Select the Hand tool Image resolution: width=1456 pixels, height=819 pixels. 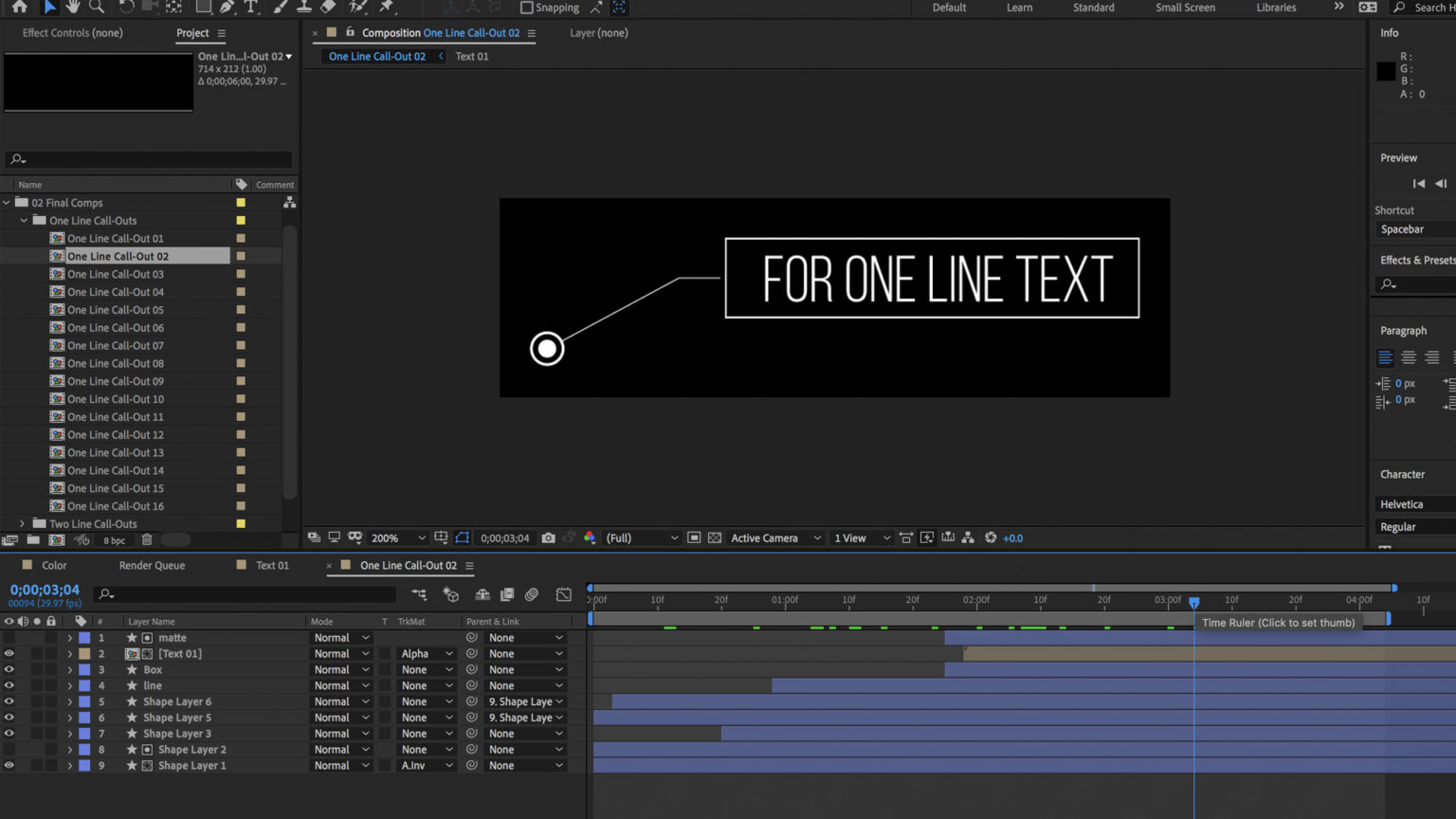(71, 8)
